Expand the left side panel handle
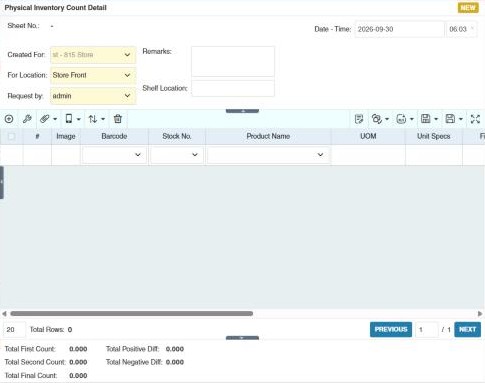The width and height of the screenshot is (485, 383). pos(2,182)
